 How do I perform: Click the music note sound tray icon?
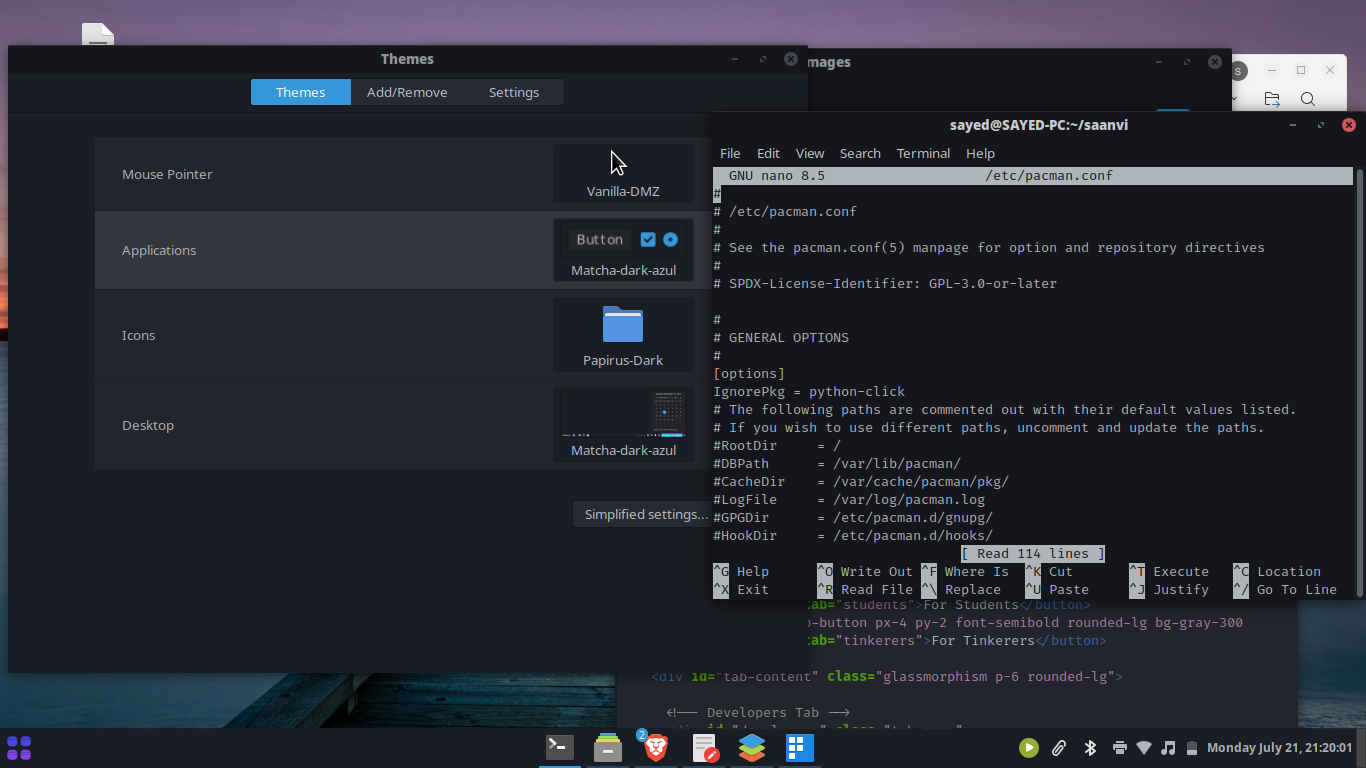[x=1168, y=747]
